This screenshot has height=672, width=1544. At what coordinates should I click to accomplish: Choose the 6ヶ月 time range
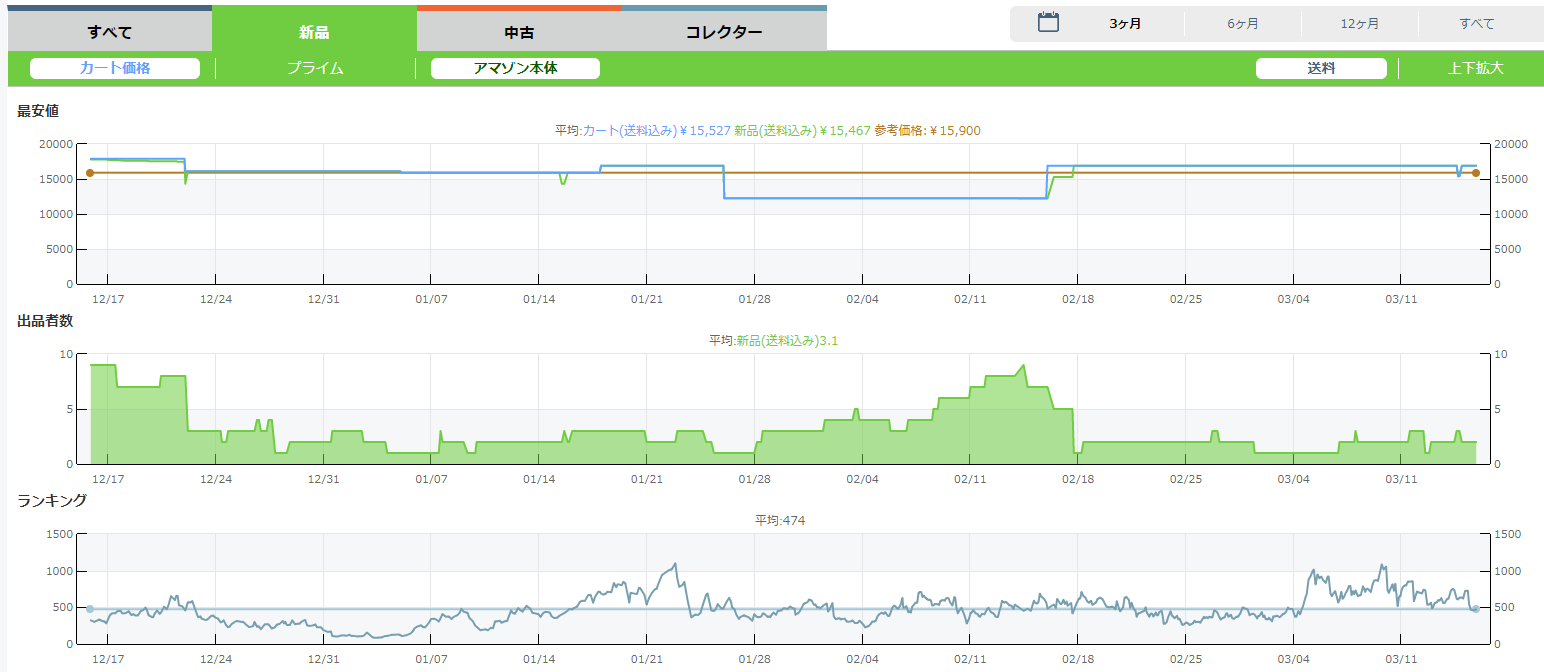coord(1242,24)
